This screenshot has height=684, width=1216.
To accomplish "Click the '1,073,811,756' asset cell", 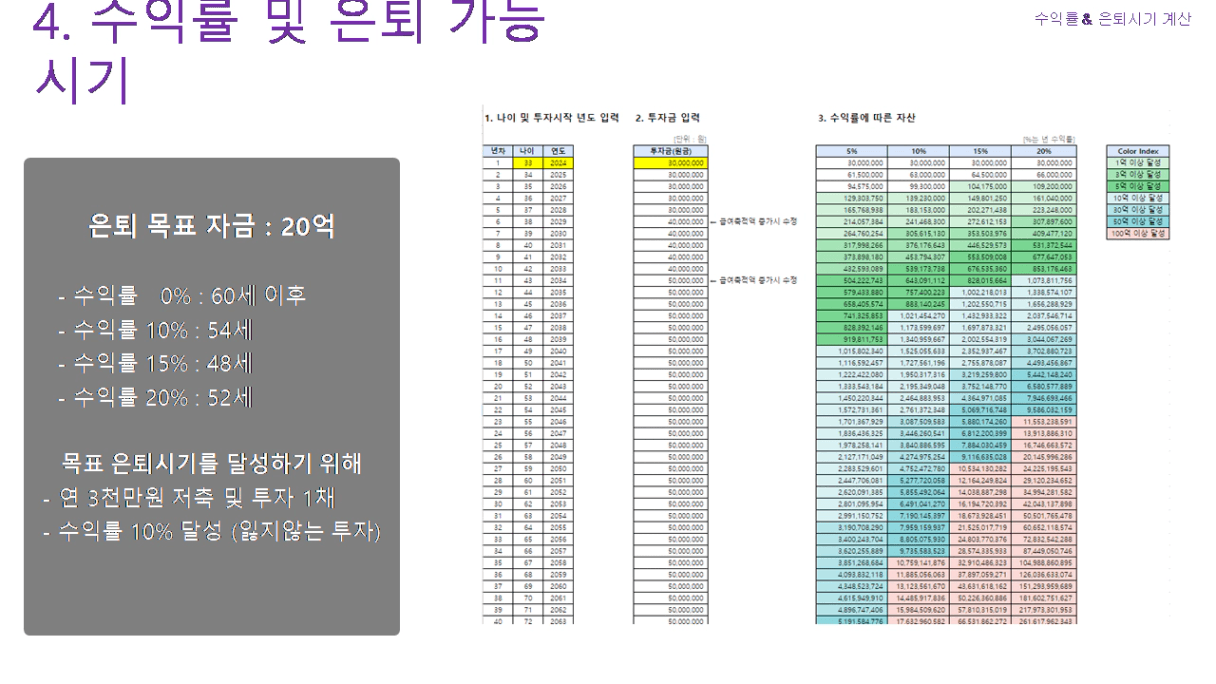I will pos(1043,279).
